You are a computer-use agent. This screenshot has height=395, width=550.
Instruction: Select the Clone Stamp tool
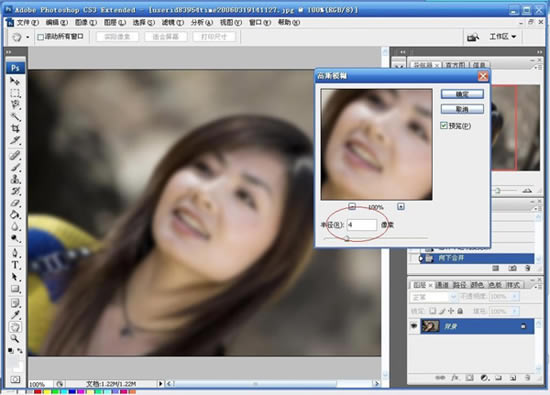[x=15, y=179]
